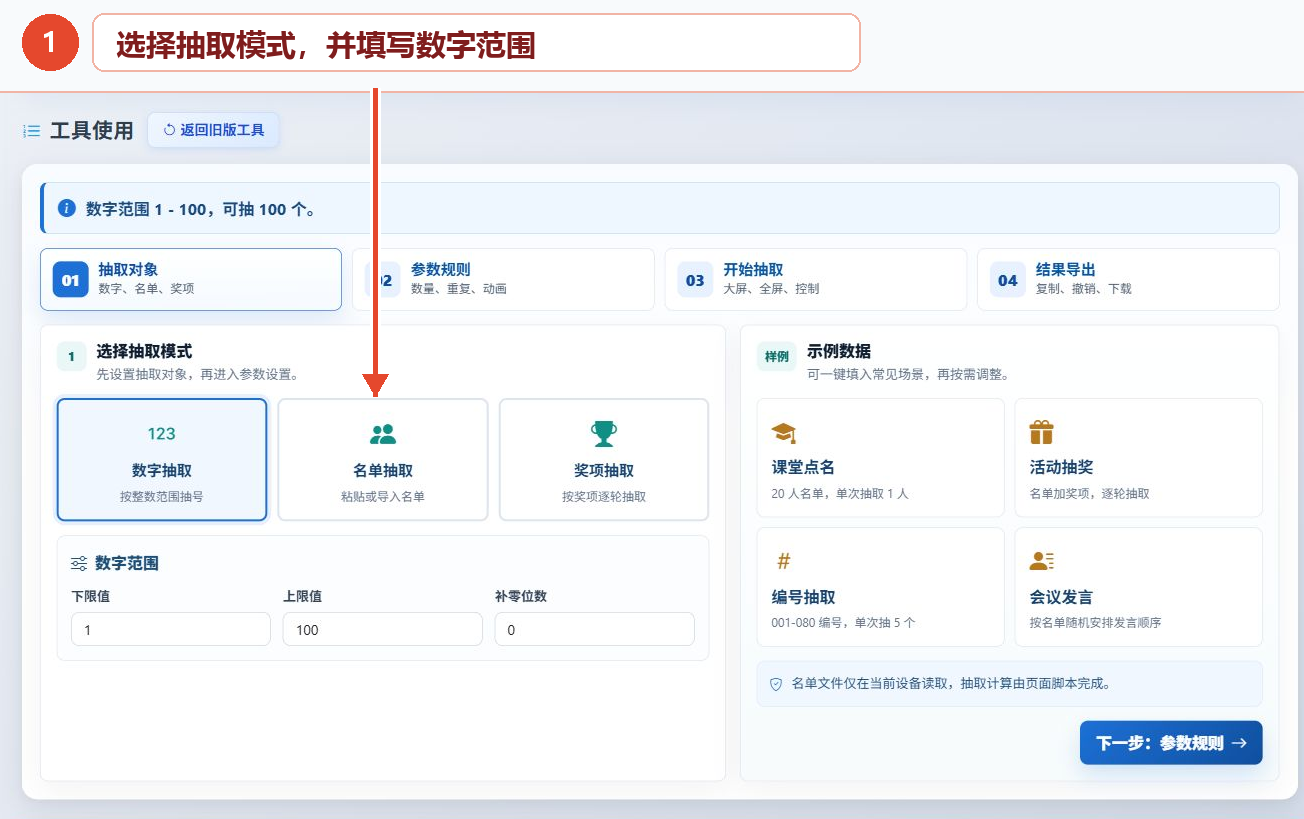Click the person-list icon for 会议发言
Viewport: 1304px width, 819px height.
(1042, 561)
